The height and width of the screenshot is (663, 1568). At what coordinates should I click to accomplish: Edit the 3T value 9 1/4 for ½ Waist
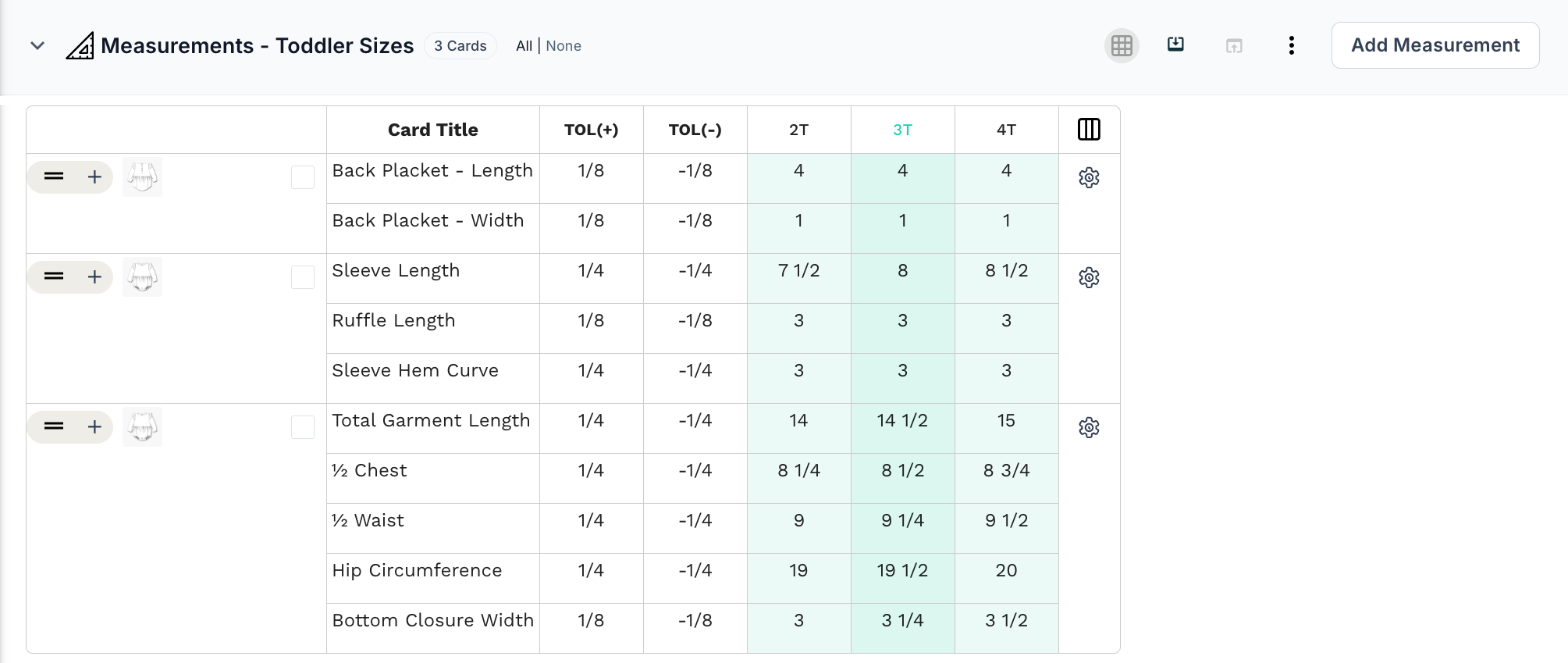pyautogui.click(x=903, y=528)
